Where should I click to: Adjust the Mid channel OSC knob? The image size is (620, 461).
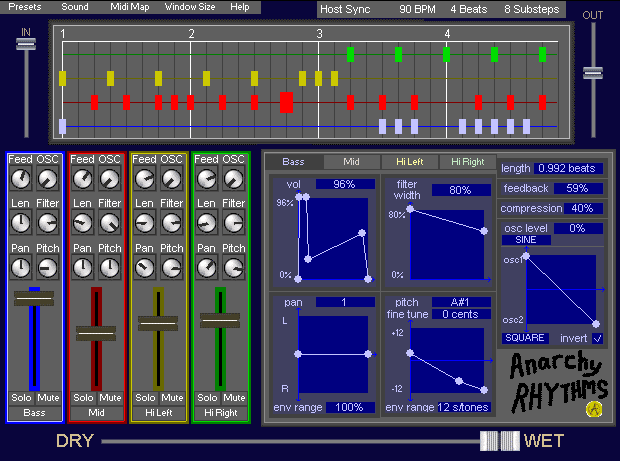[x=110, y=179]
